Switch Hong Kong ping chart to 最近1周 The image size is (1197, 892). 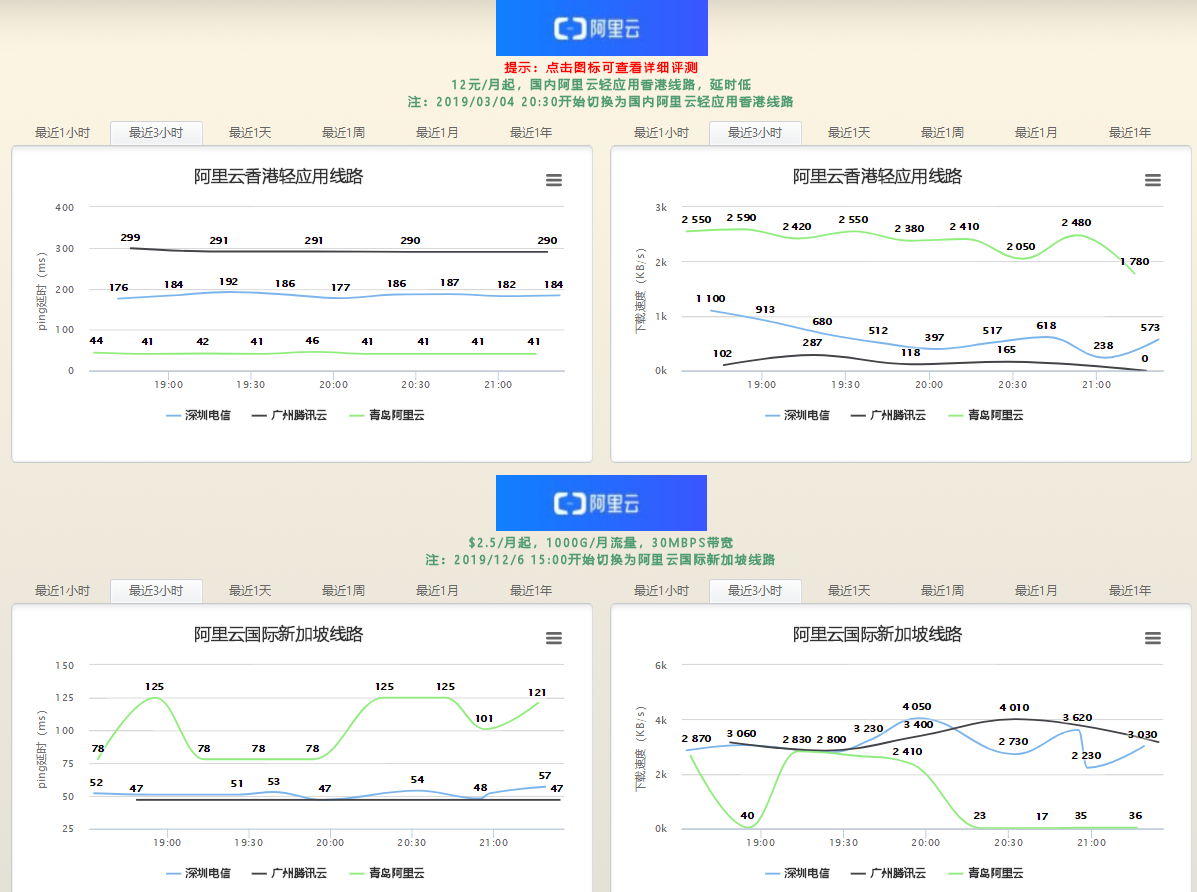coord(344,133)
